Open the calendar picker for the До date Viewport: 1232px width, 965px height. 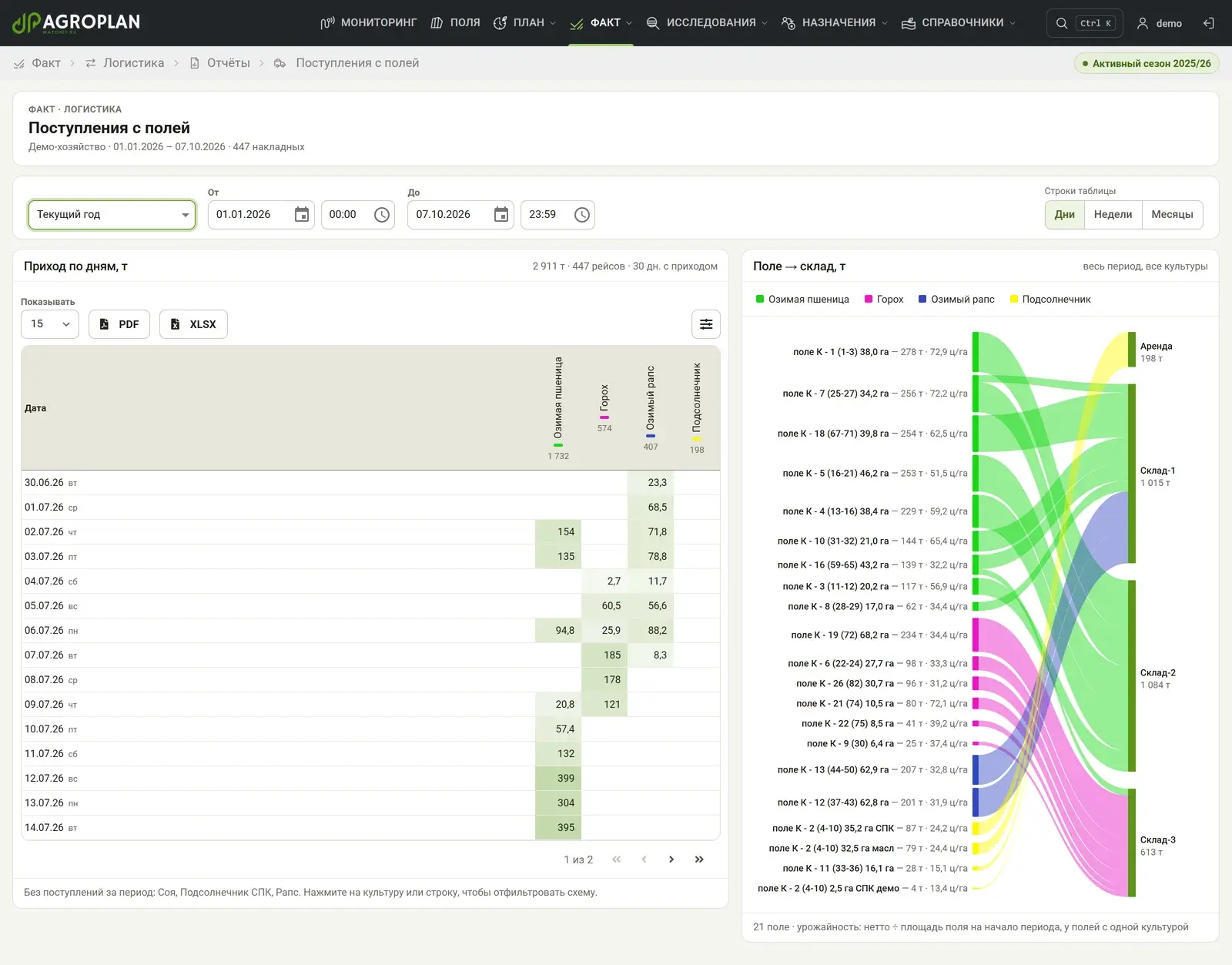[501, 215]
